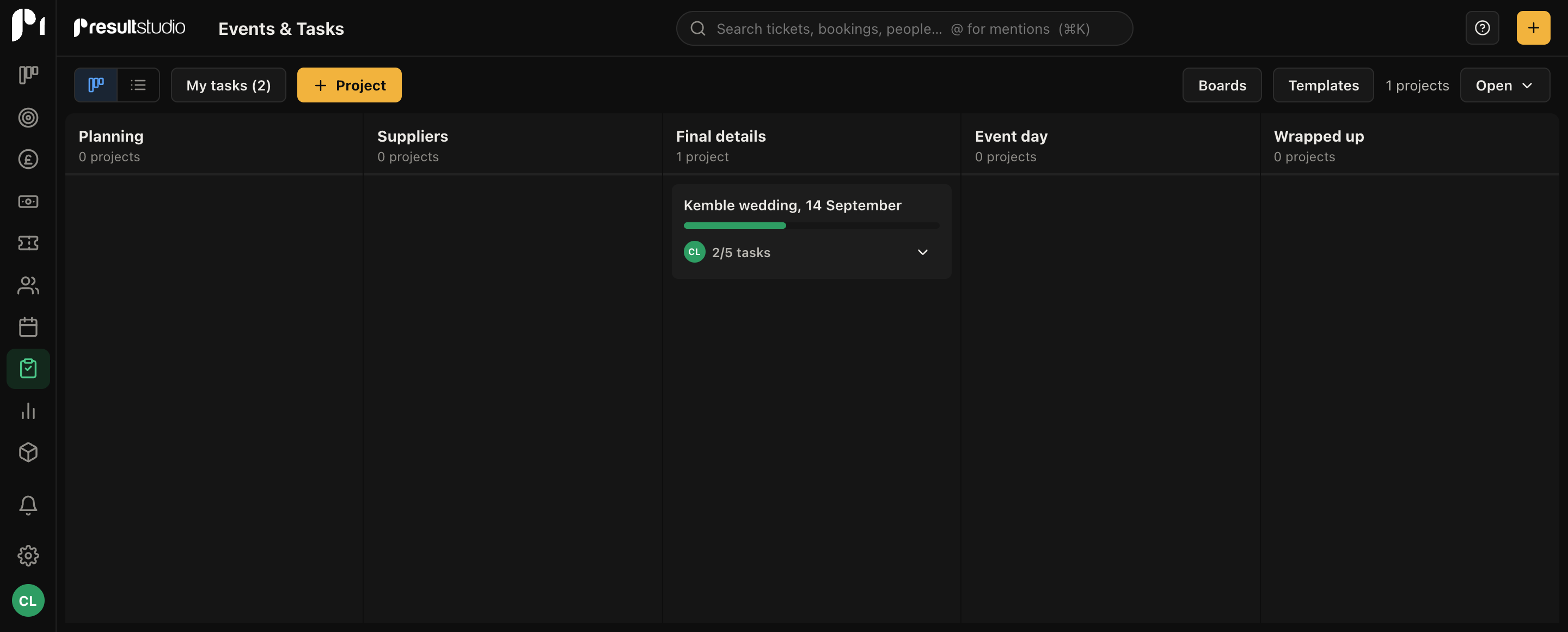Open the calendar icon in sidebar
The width and height of the screenshot is (1568, 632).
point(28,327)
